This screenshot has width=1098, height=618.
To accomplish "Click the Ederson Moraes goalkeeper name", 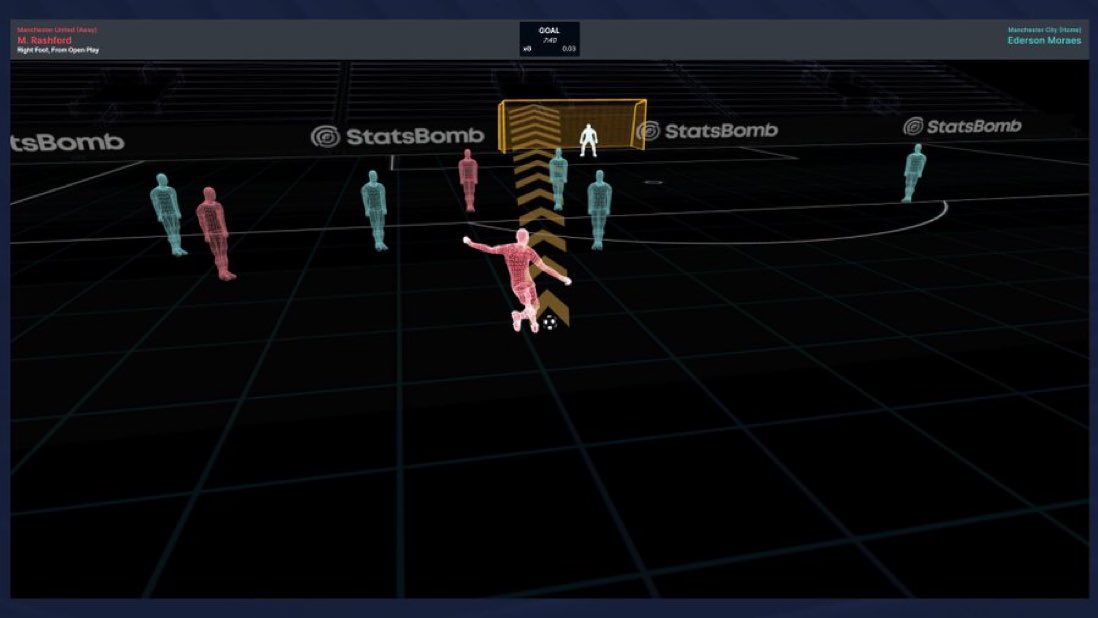I will tap(1044, 41).
